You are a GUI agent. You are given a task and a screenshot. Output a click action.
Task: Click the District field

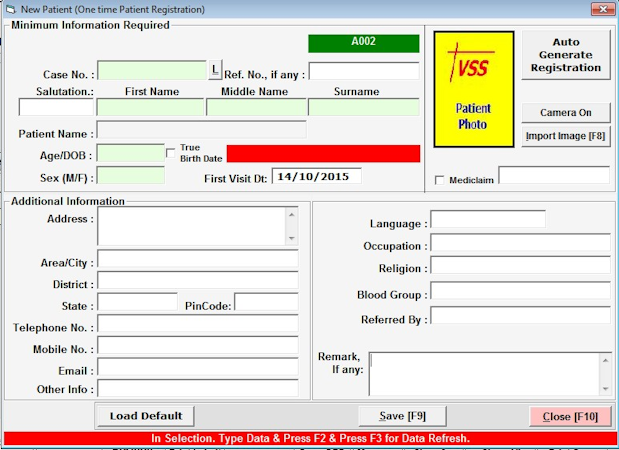pos(198,281)
